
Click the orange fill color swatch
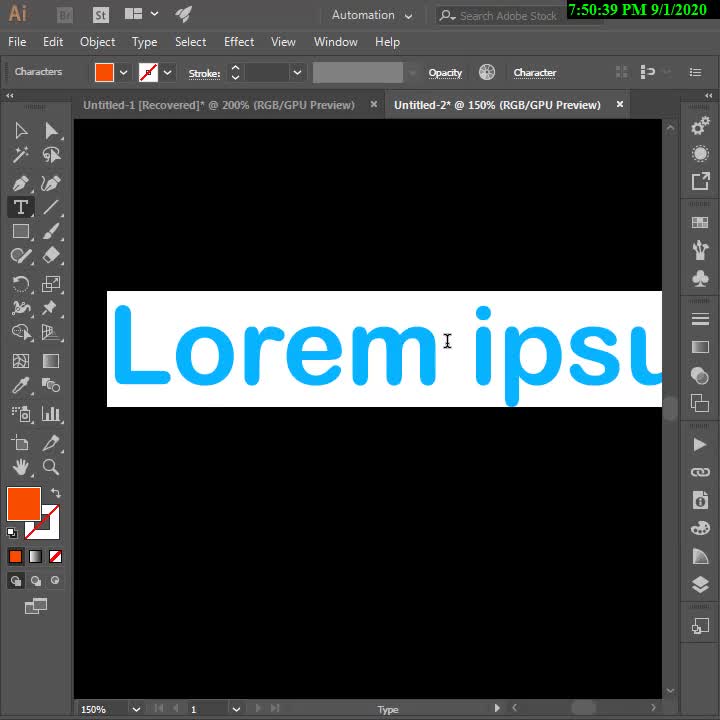point(23,503)
